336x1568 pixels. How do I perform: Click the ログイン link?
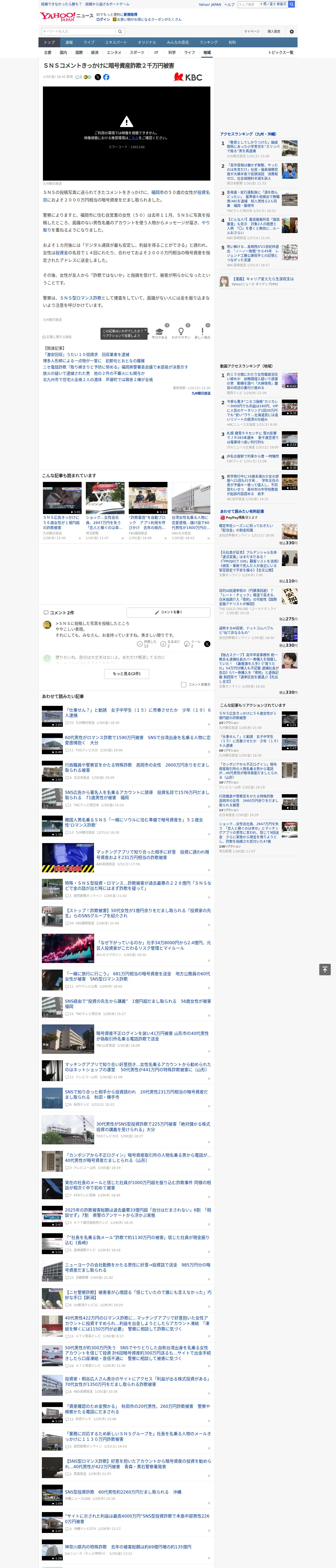point(103,20)
